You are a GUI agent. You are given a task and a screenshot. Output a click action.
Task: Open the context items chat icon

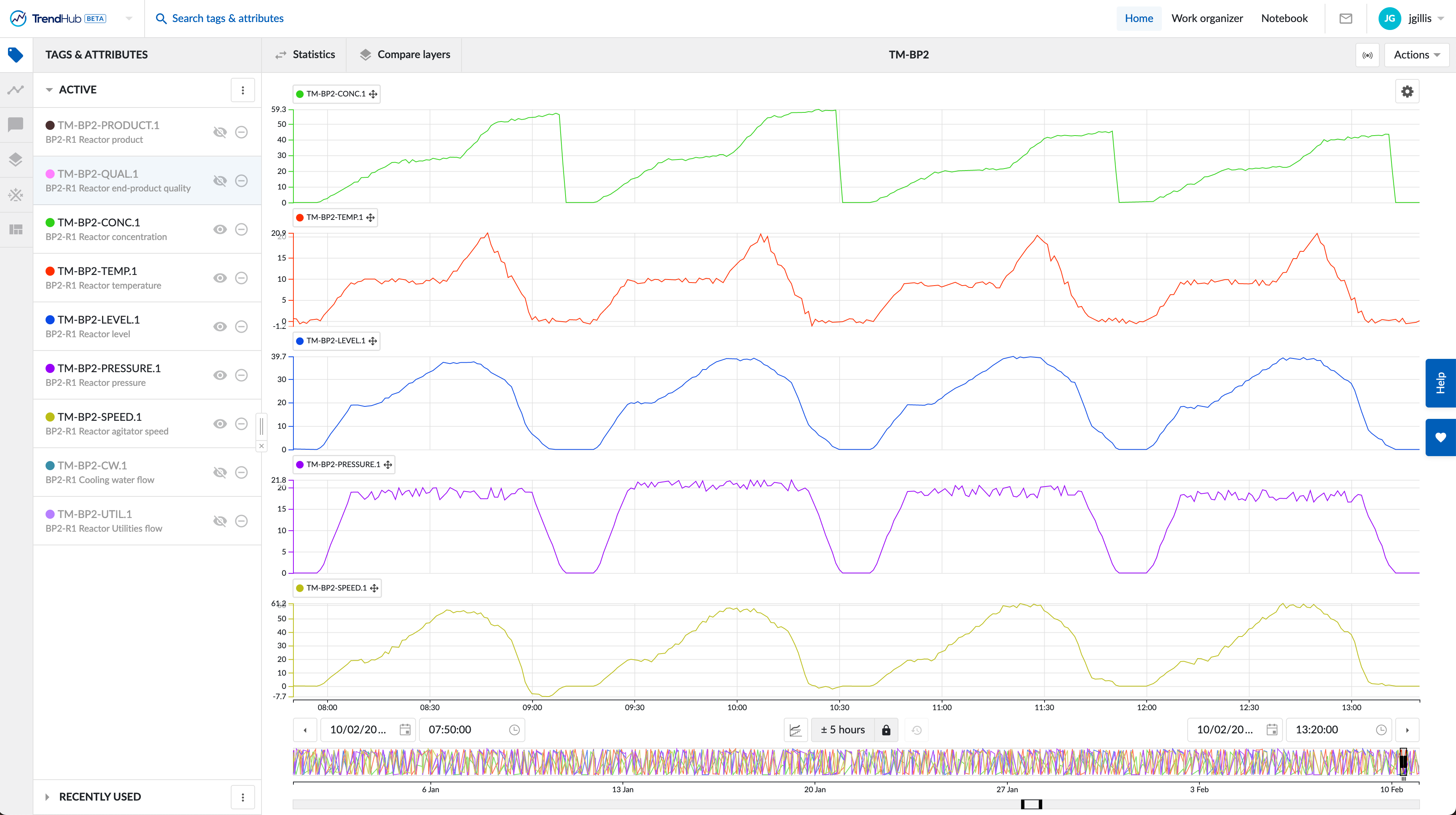[16, 125]
